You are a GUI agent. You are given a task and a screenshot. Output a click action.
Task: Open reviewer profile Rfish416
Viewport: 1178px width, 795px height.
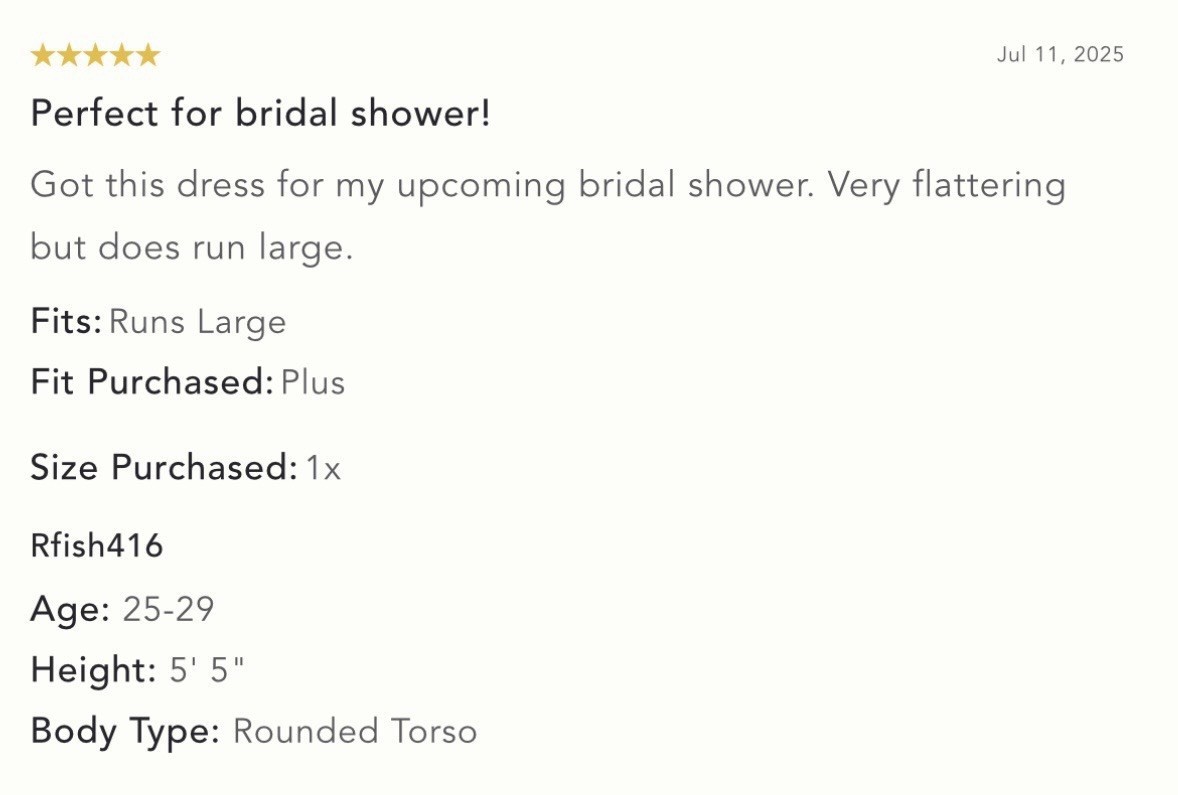[96, 546]
